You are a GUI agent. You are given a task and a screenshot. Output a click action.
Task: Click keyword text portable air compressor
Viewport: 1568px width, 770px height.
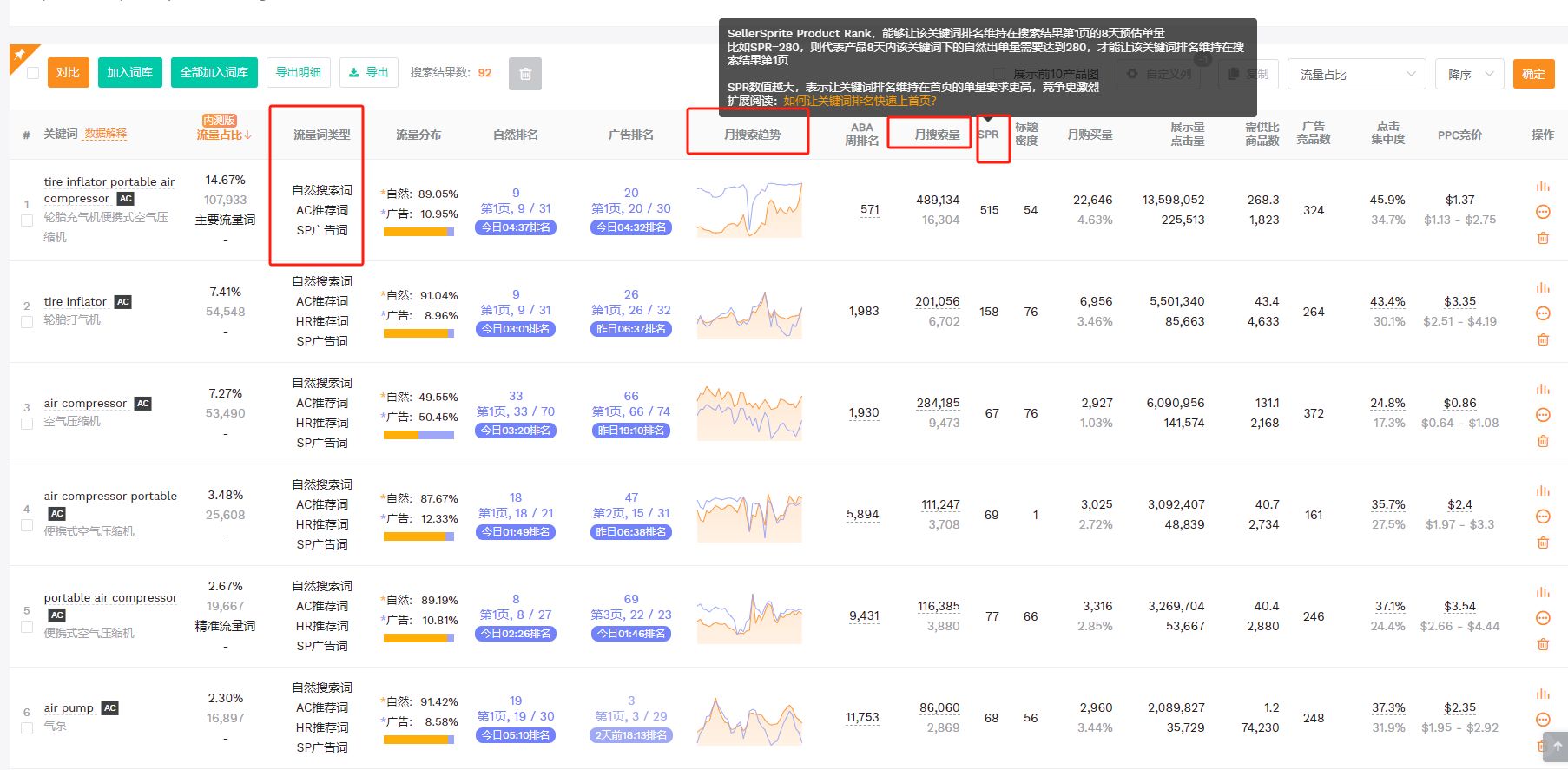110,598
